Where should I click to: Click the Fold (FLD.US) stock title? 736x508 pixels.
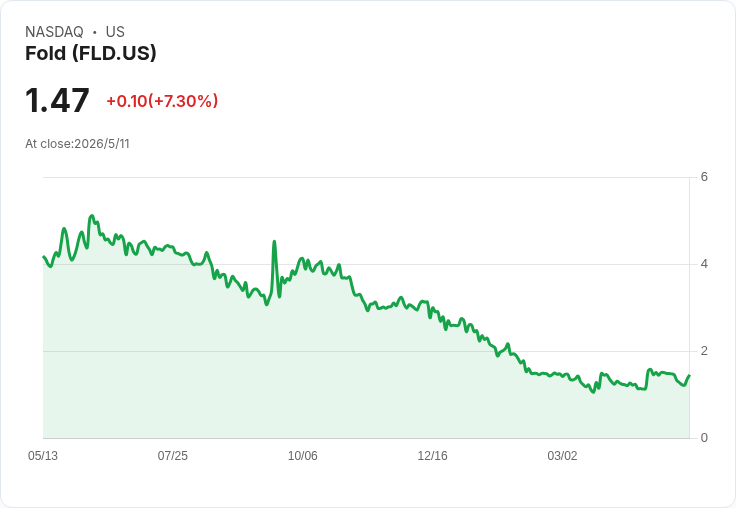click(91, 53)
